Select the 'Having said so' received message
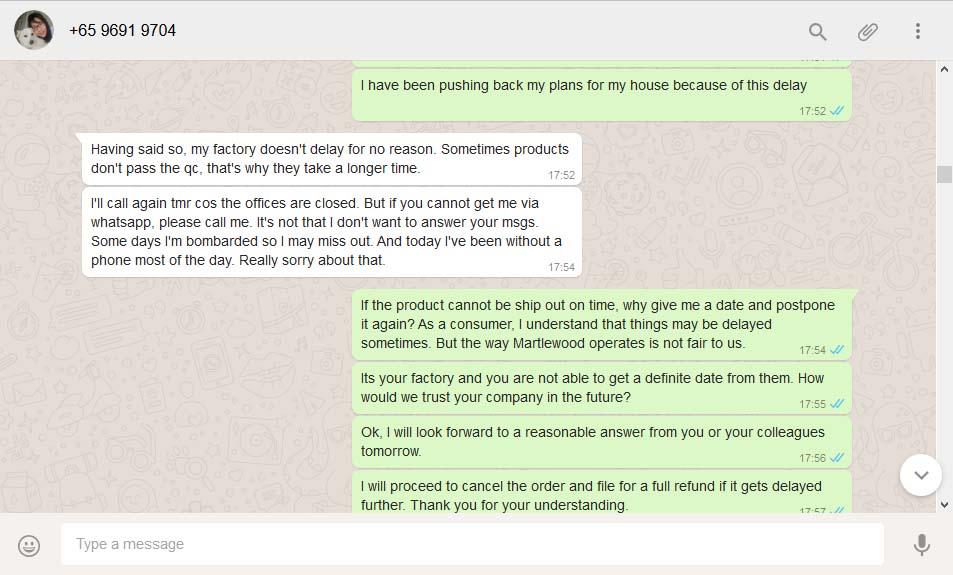This screenshot has width=953, height=575. pos(332,159)
